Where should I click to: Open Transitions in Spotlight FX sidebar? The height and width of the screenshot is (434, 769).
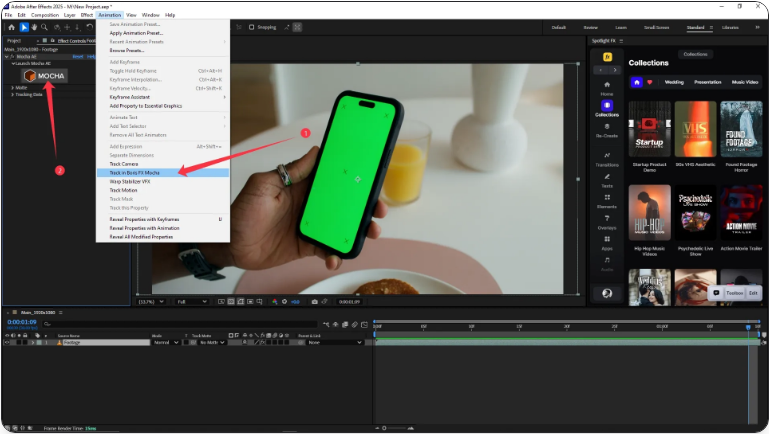pyautogui.click(x=607, y=157)
